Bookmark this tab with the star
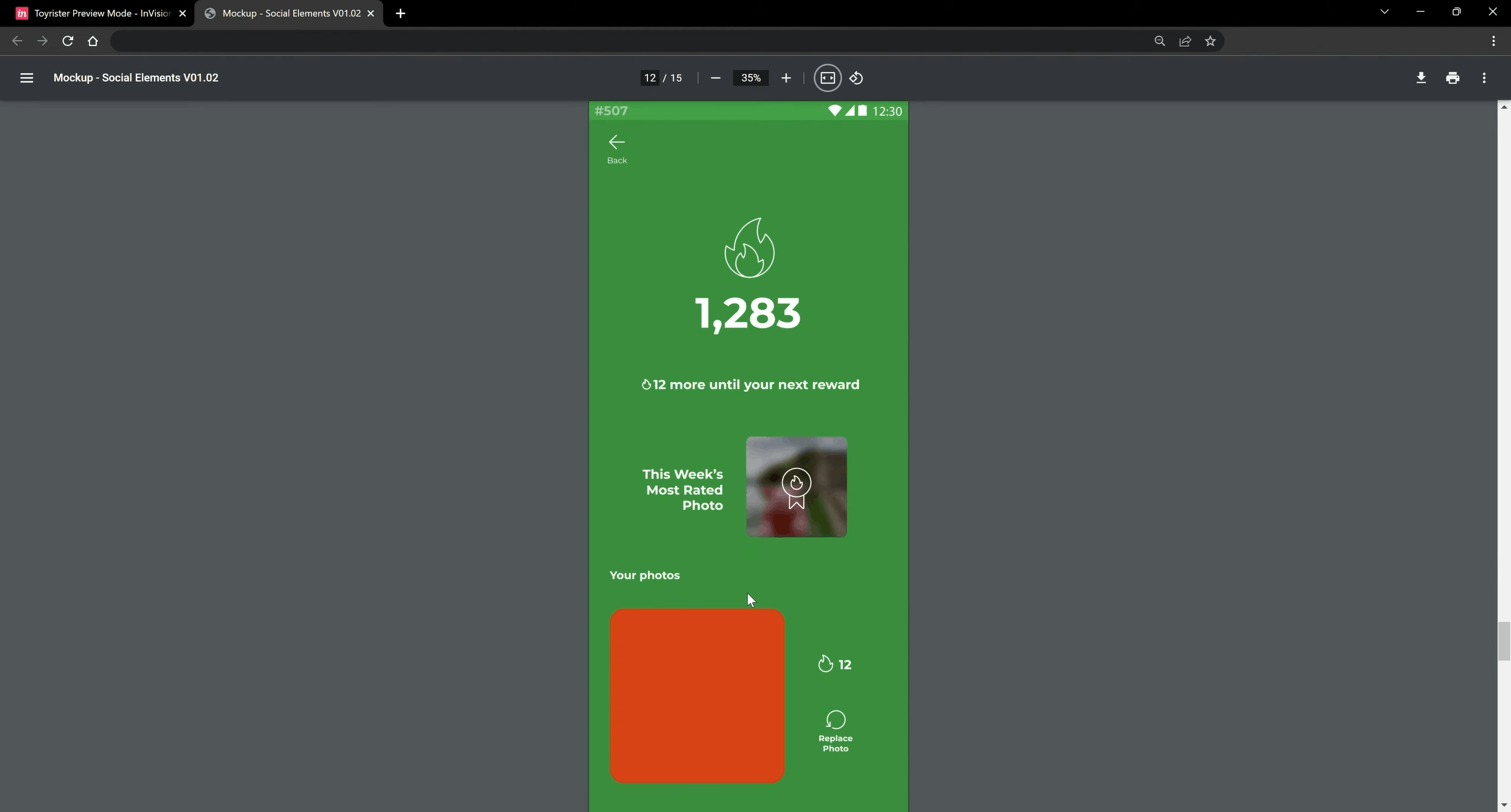 click(x=1210, y=41)
